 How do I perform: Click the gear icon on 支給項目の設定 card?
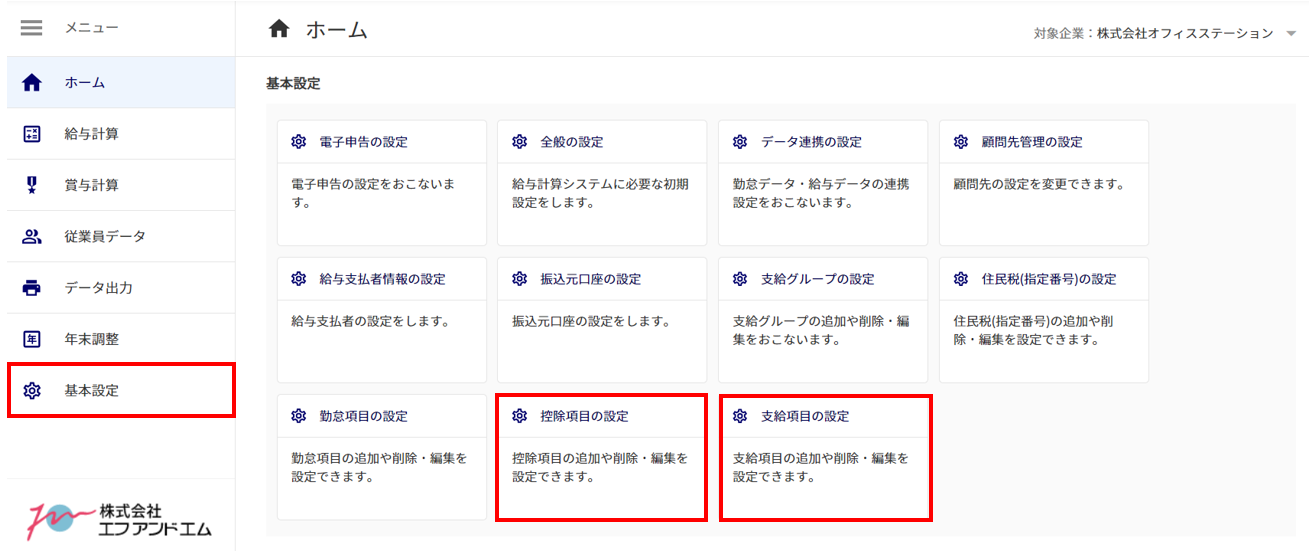[x=740, y=416]
